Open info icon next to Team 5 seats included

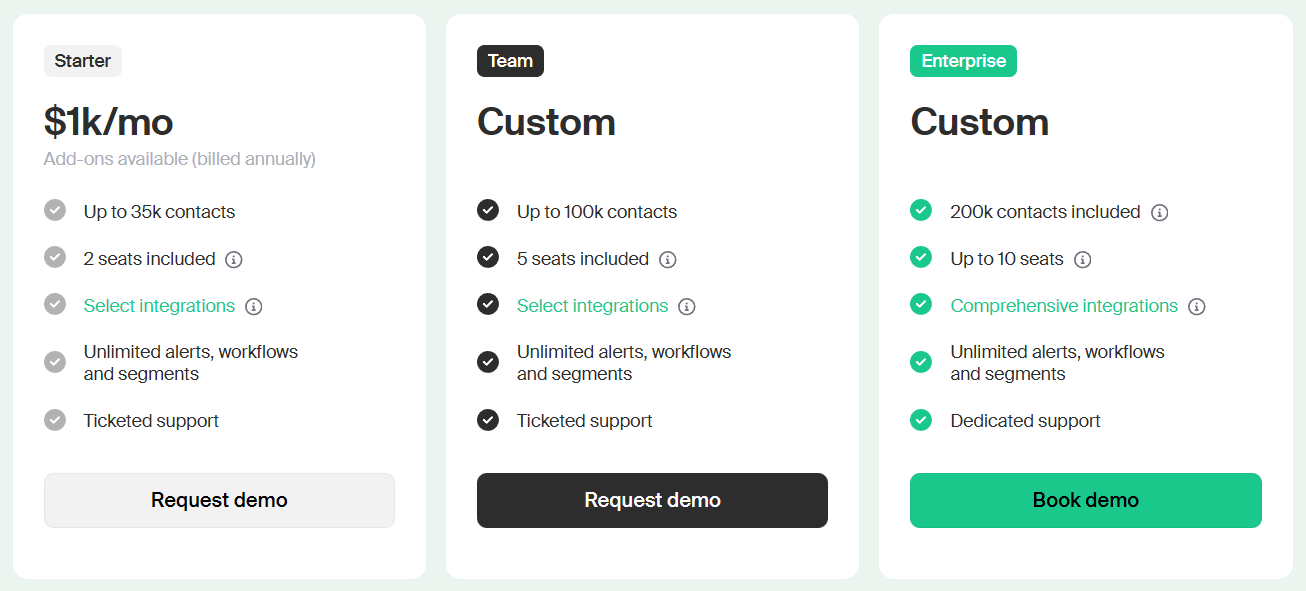[668, 260]
